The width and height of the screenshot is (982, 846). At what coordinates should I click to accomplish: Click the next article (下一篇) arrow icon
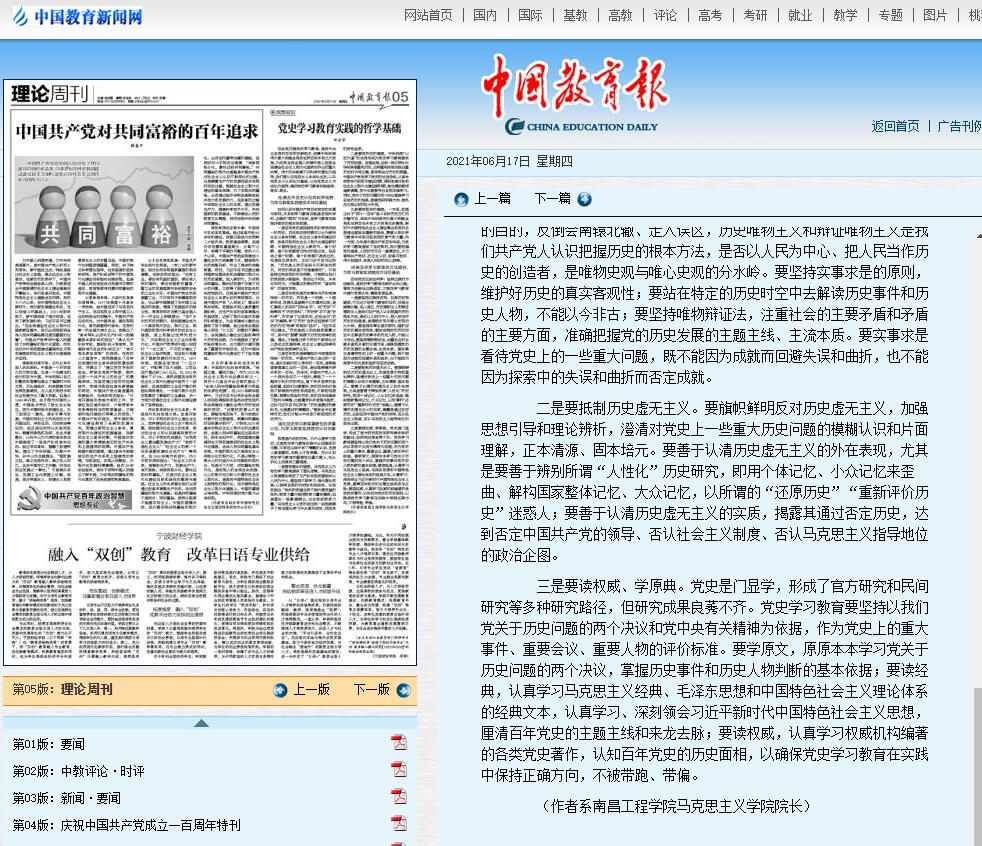pos(584,199)
